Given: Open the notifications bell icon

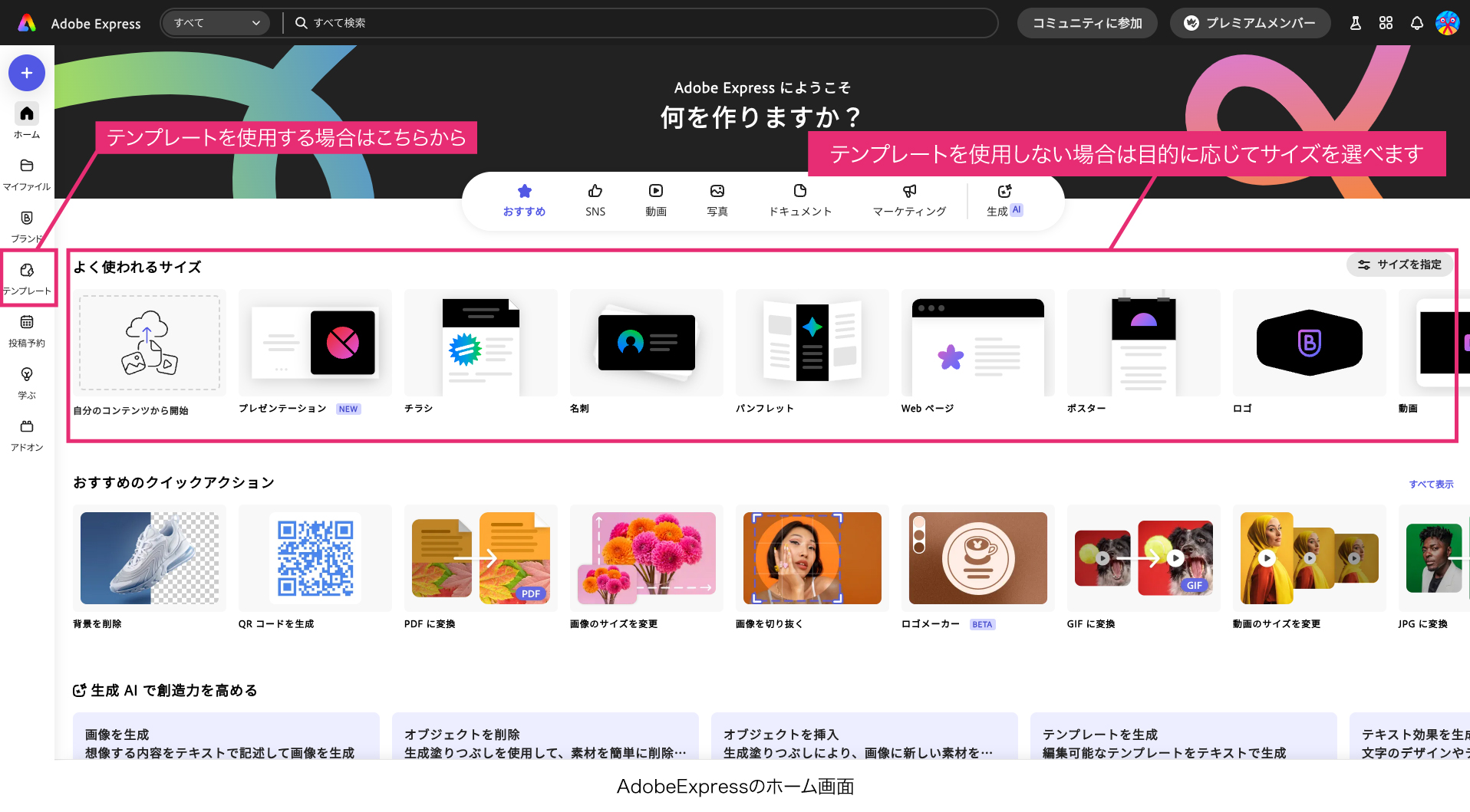Looking at the screenshot, I should (1416, 23).
